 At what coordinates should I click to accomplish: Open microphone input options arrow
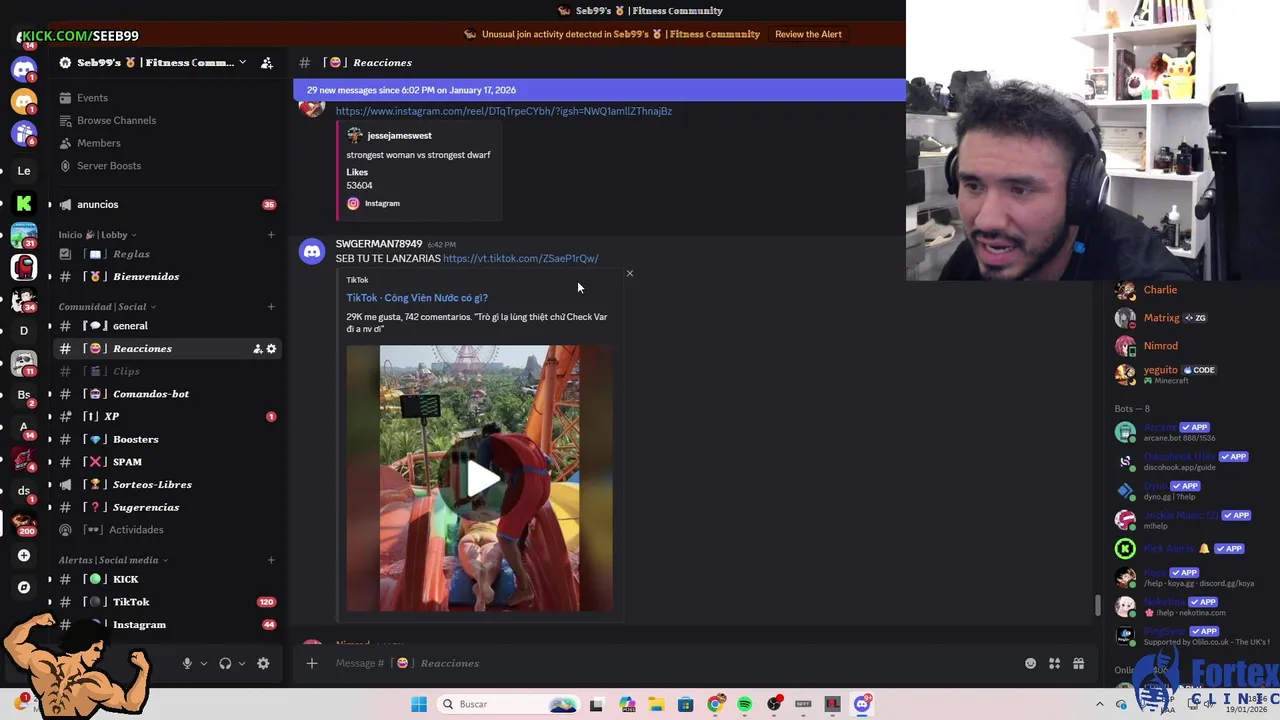click(203, 663)
